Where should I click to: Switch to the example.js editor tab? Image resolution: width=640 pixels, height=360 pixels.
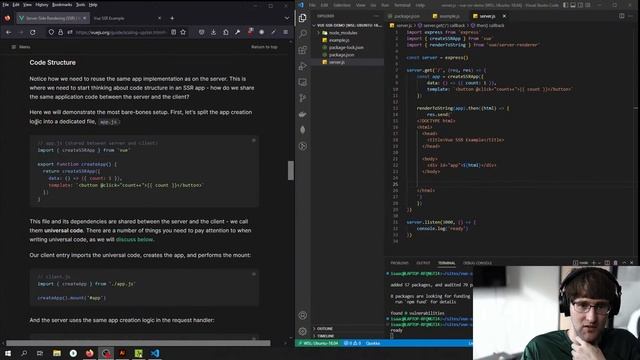pos(447,16)
